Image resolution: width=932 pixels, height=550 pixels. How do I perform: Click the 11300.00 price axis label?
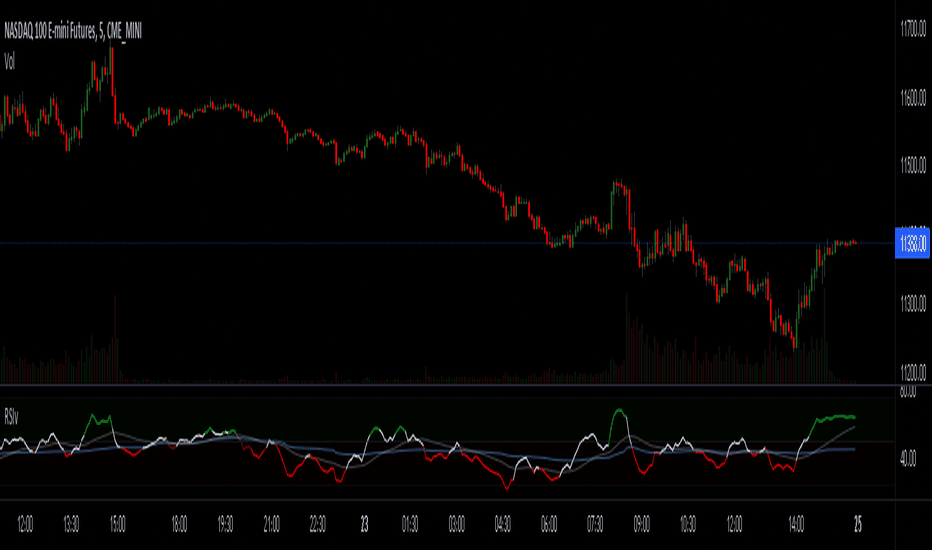click(x=913, y=304)
